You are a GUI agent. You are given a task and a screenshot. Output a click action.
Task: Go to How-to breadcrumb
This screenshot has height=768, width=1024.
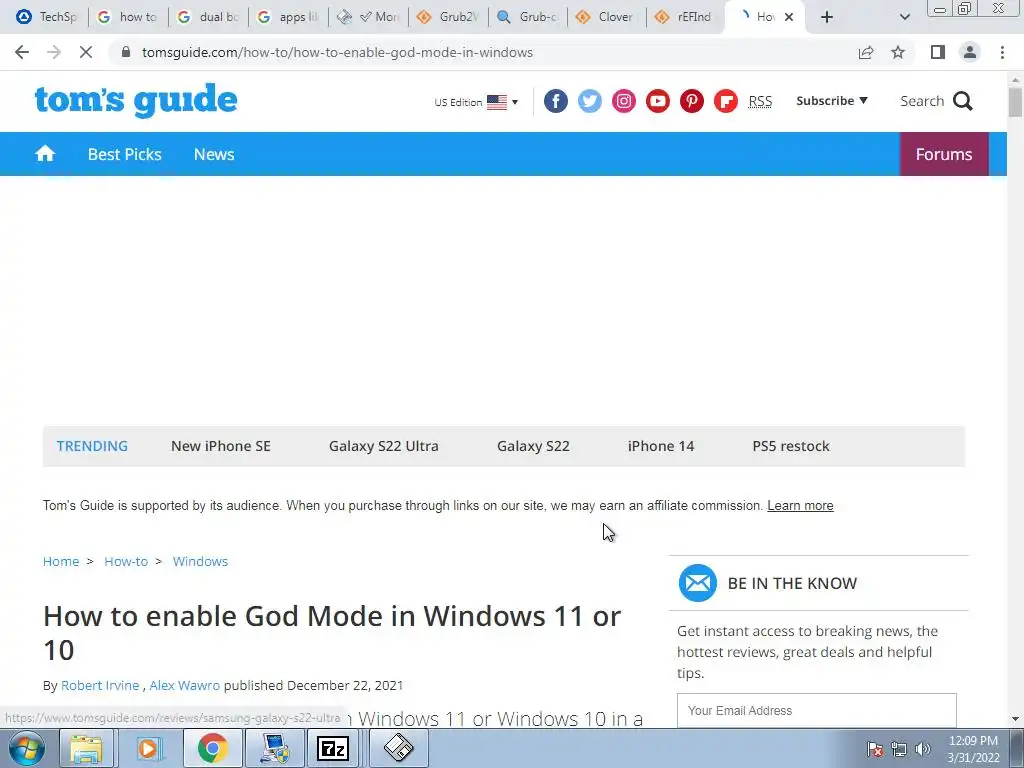click(126, 562)
